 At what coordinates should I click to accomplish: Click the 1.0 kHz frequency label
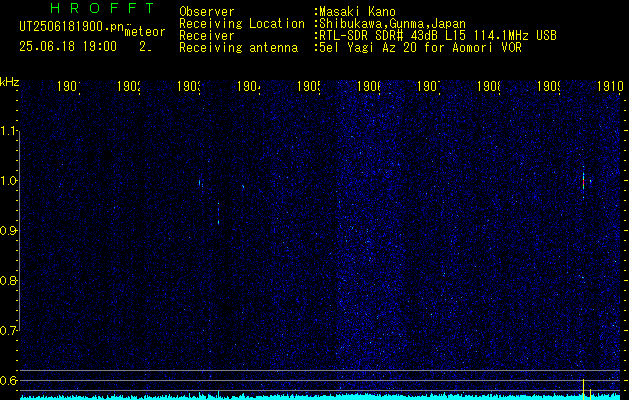coord(9,181)
